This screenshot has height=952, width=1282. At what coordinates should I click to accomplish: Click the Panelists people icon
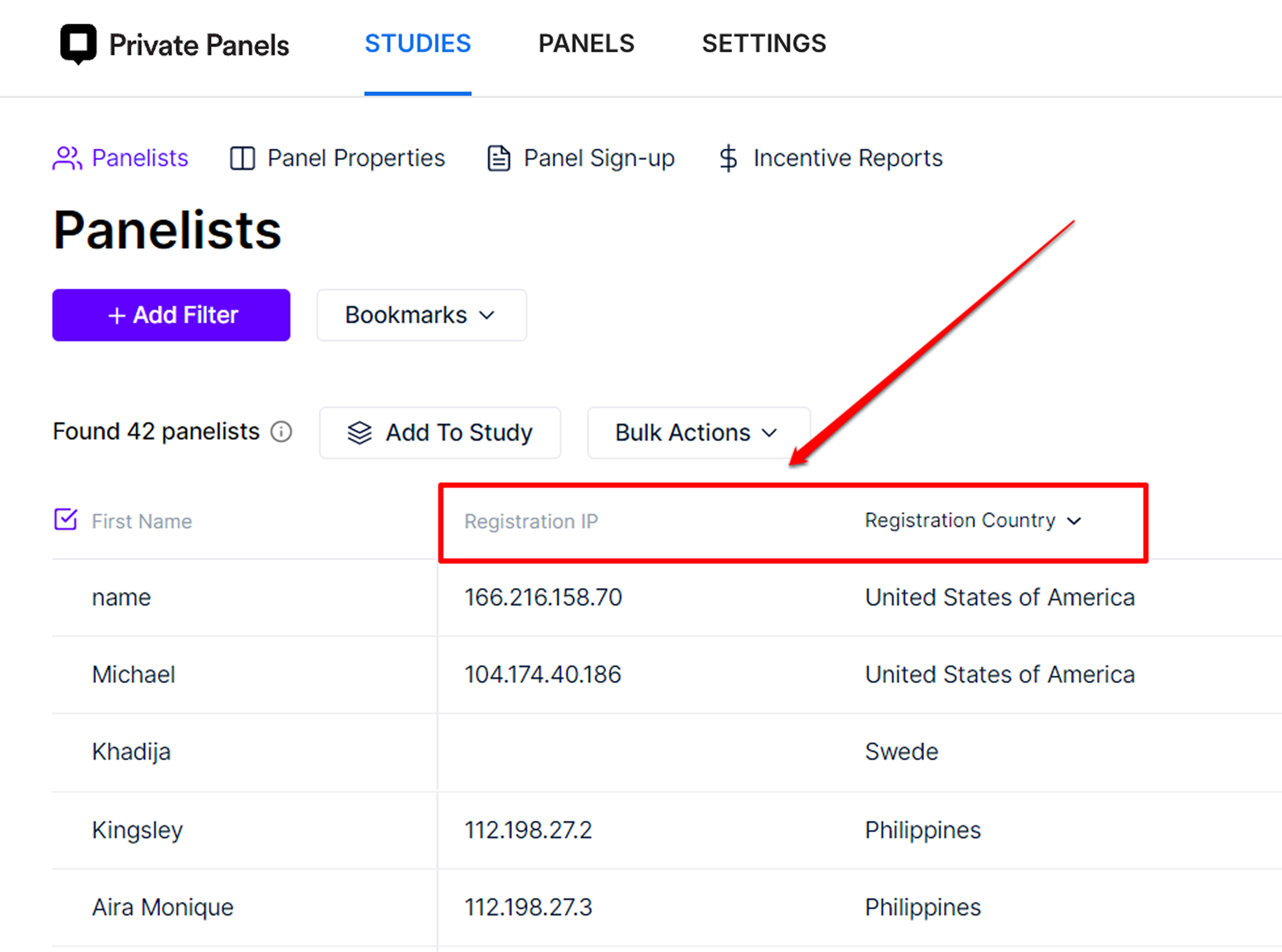[67, 158]
